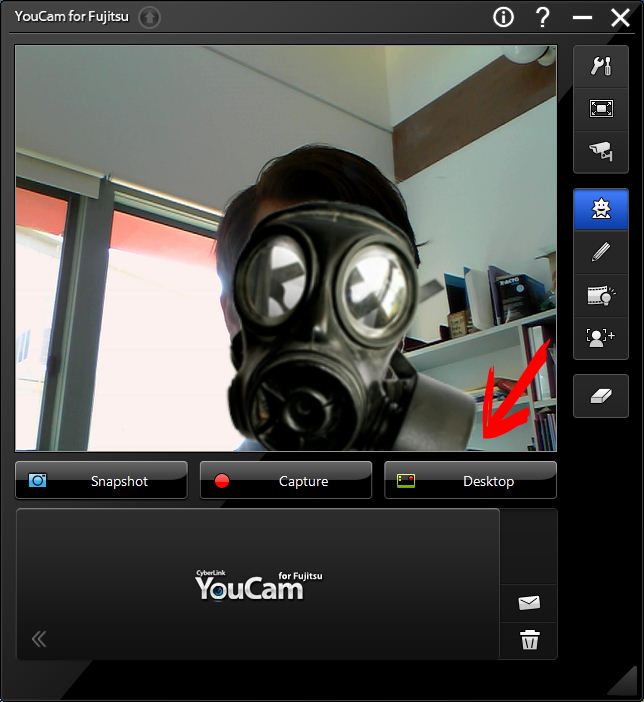Open the surveillance camera tool
This screenshot has width=644, height=702.
(600, 150)
